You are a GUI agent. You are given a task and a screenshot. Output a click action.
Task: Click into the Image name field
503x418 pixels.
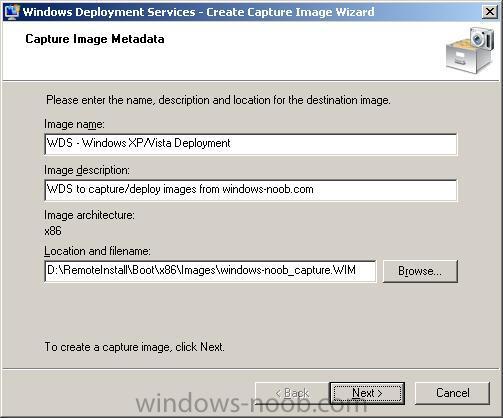coord(251,144)
